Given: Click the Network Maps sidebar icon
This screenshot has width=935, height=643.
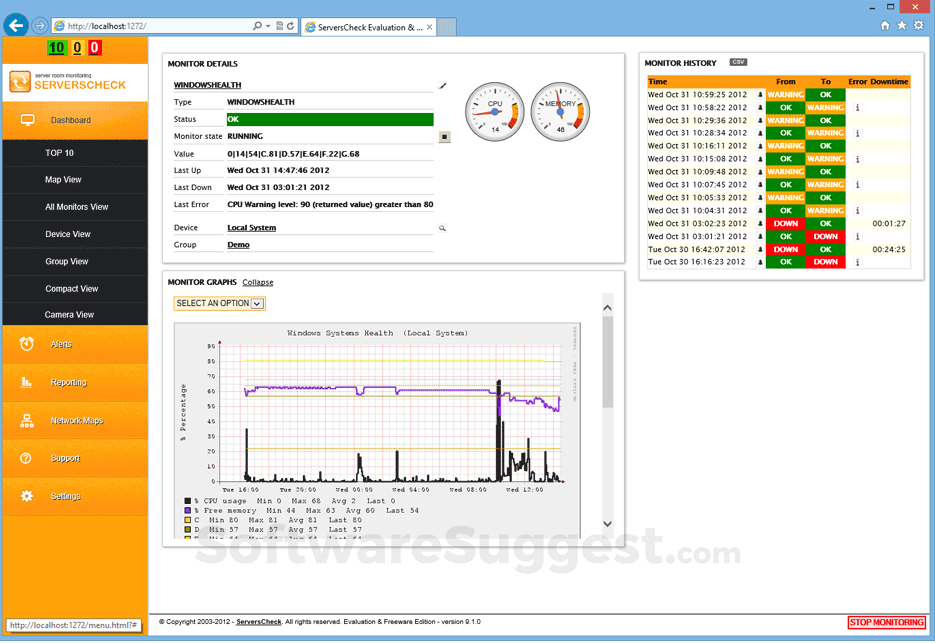Looking at the screenshot, I should [29, 420].
